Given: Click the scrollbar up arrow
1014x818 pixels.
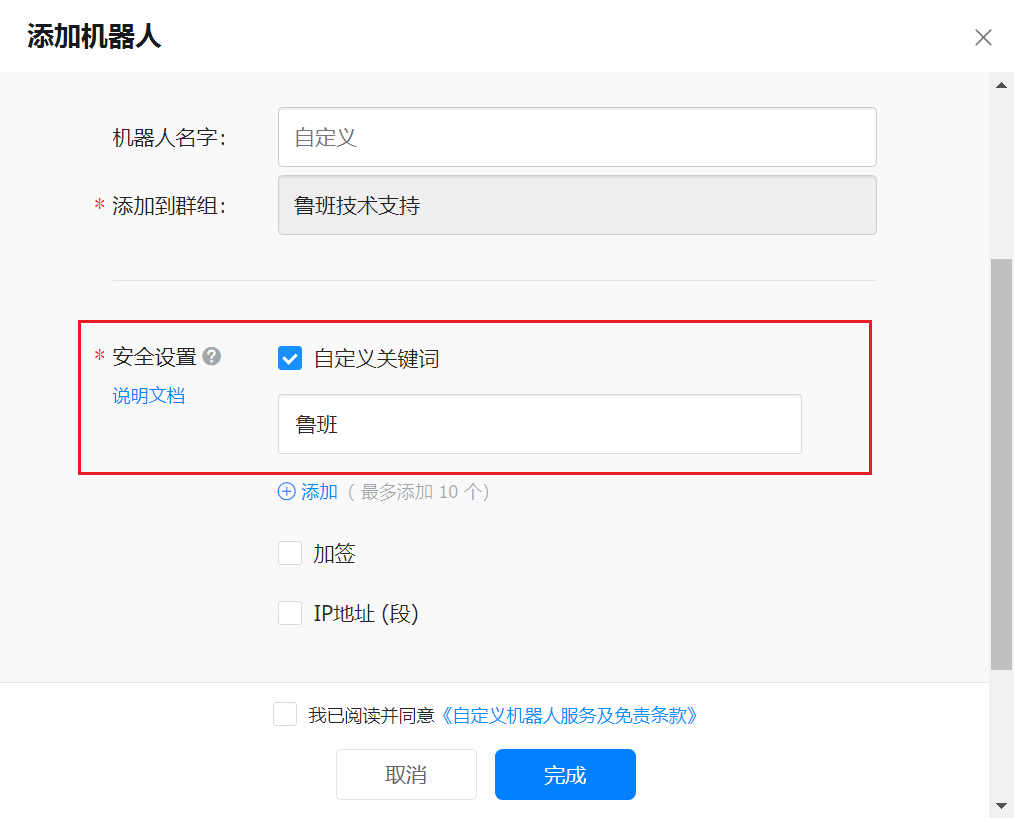Looking at the screenshot, I should tap(1001, 85).
